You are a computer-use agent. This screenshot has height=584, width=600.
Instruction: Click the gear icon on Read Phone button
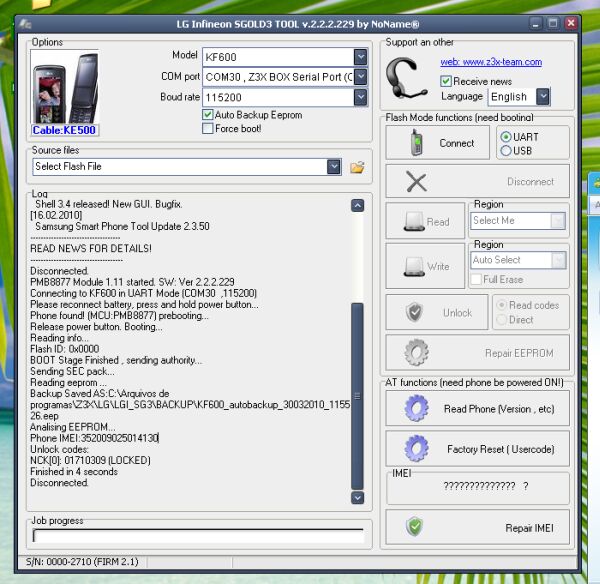(x=416, y=409)
